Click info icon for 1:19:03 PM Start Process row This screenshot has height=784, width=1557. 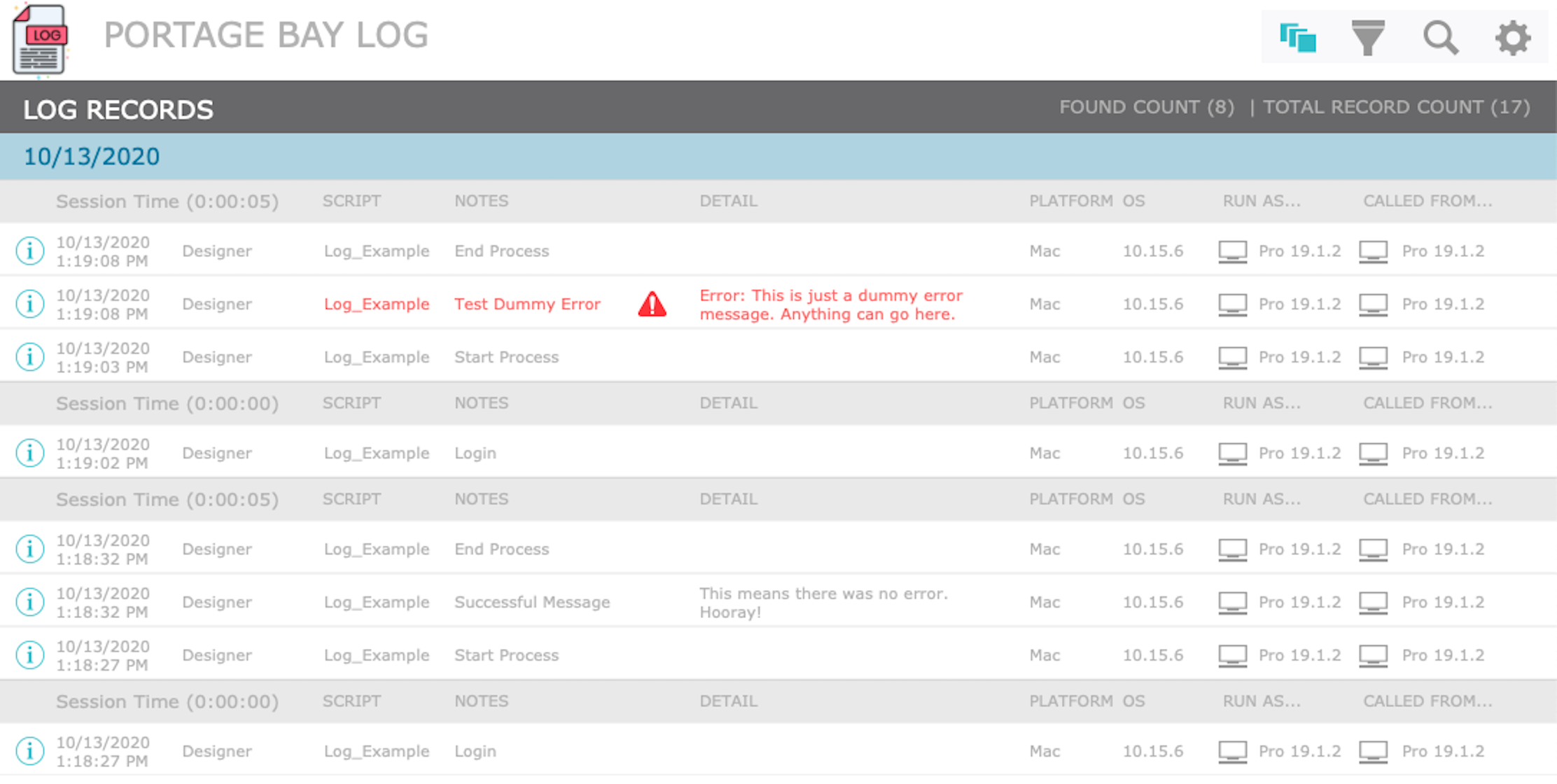(30, 357)
